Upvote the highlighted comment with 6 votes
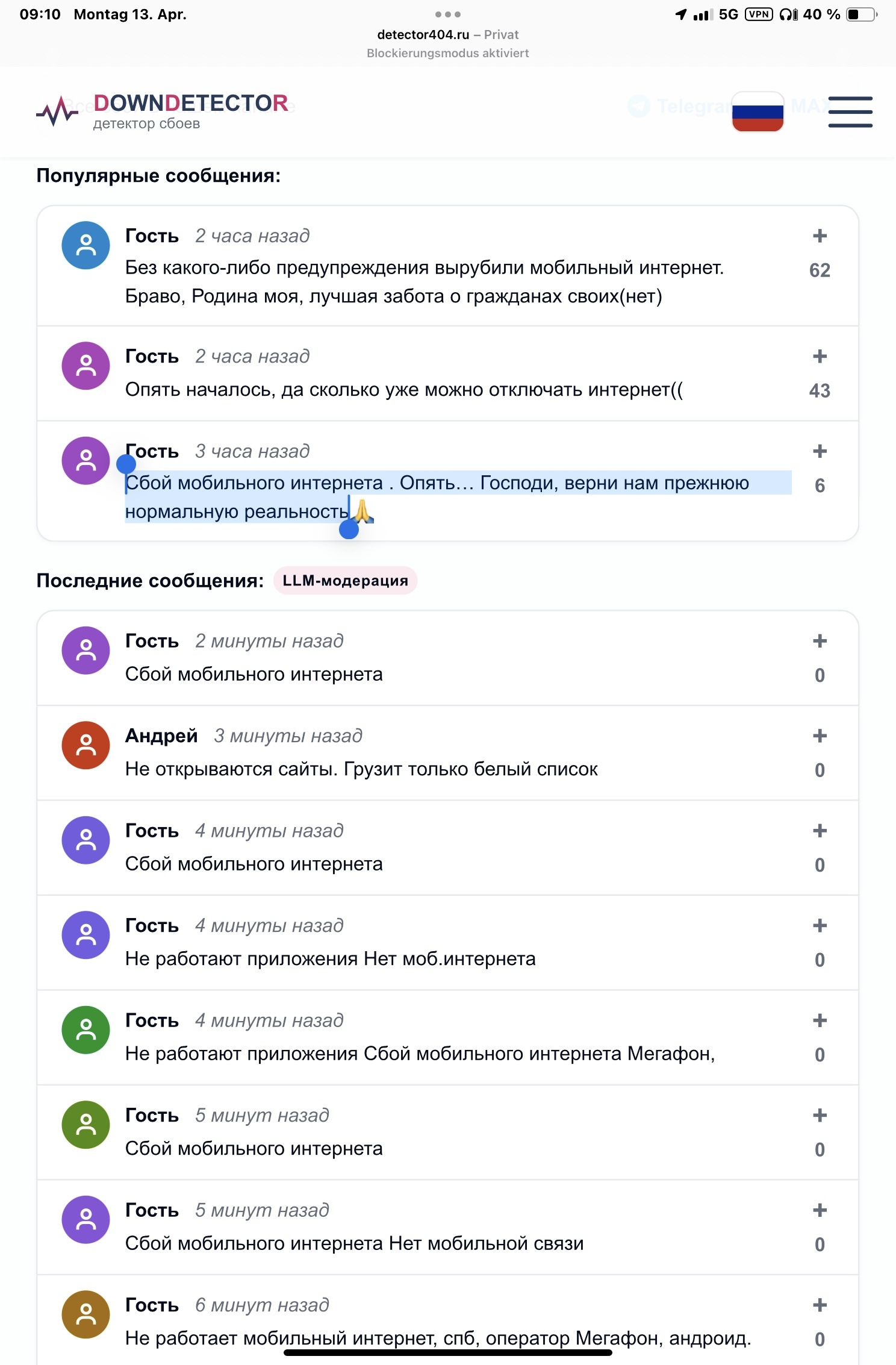 (820, 451)
